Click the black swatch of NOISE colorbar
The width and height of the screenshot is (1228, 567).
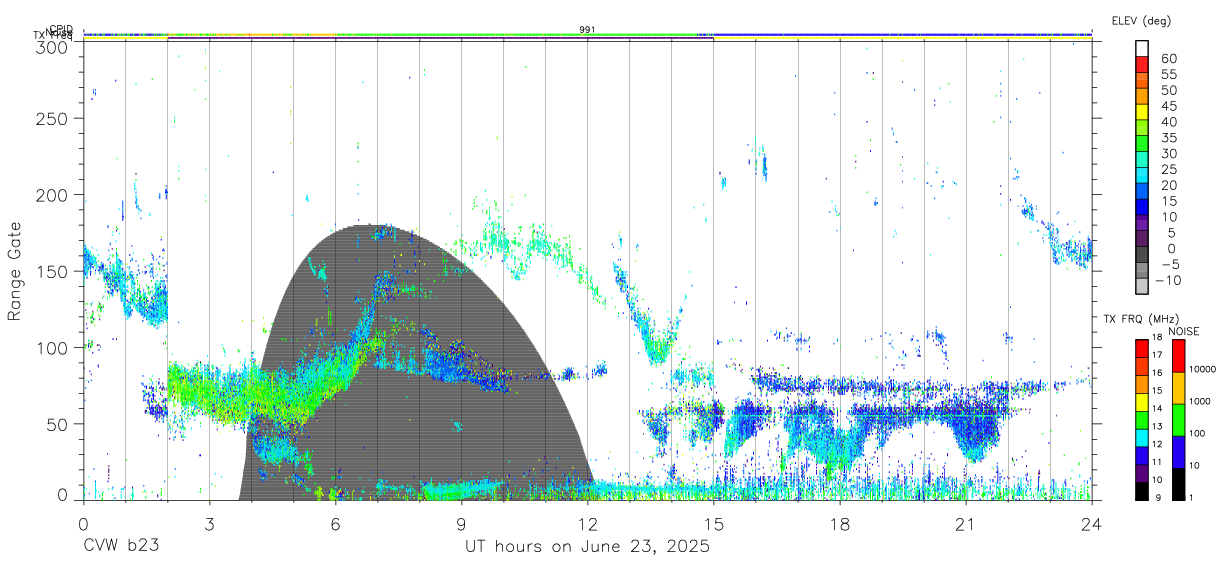click(x=1177, y=483)
